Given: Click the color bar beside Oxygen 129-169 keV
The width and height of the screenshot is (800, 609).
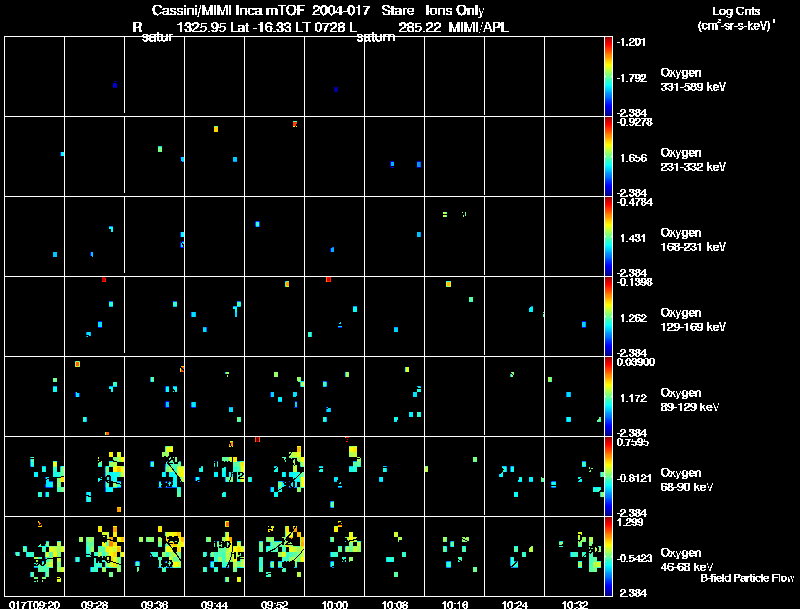Looking at the screenshot, I should (x=608, y=316).
